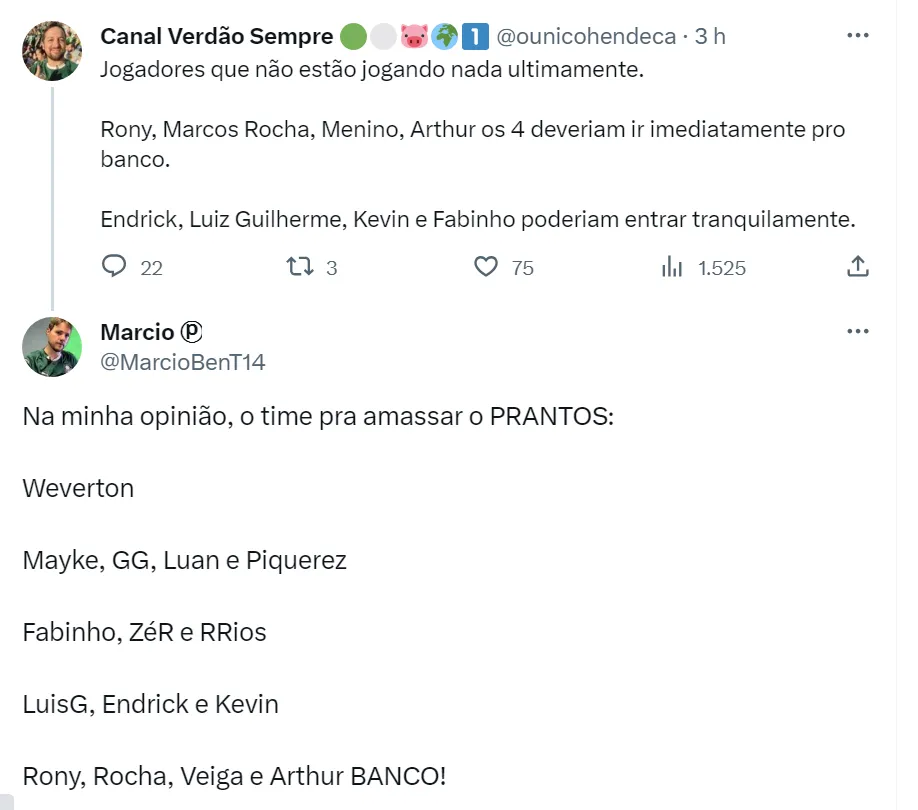
Task: Click Marcio's display name
Action: click(137, 332)
